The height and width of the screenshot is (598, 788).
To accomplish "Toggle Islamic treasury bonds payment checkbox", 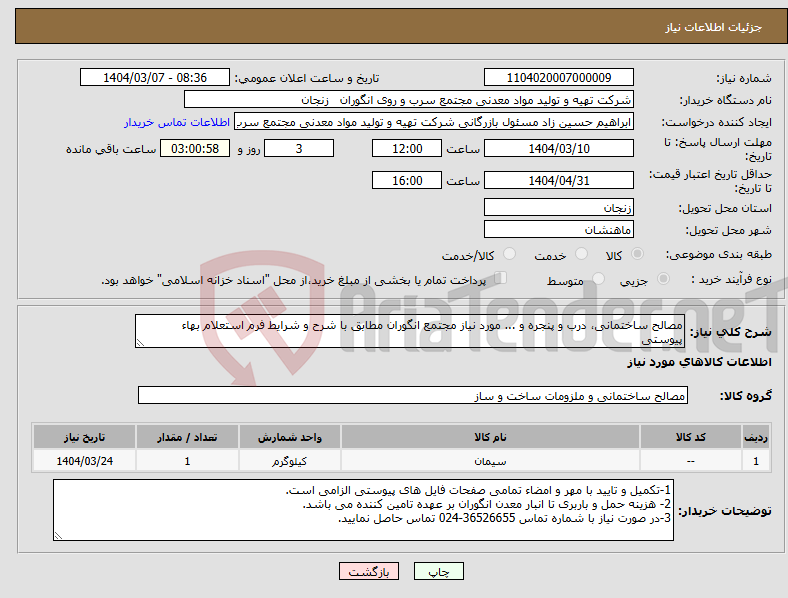I will (501, 278).
